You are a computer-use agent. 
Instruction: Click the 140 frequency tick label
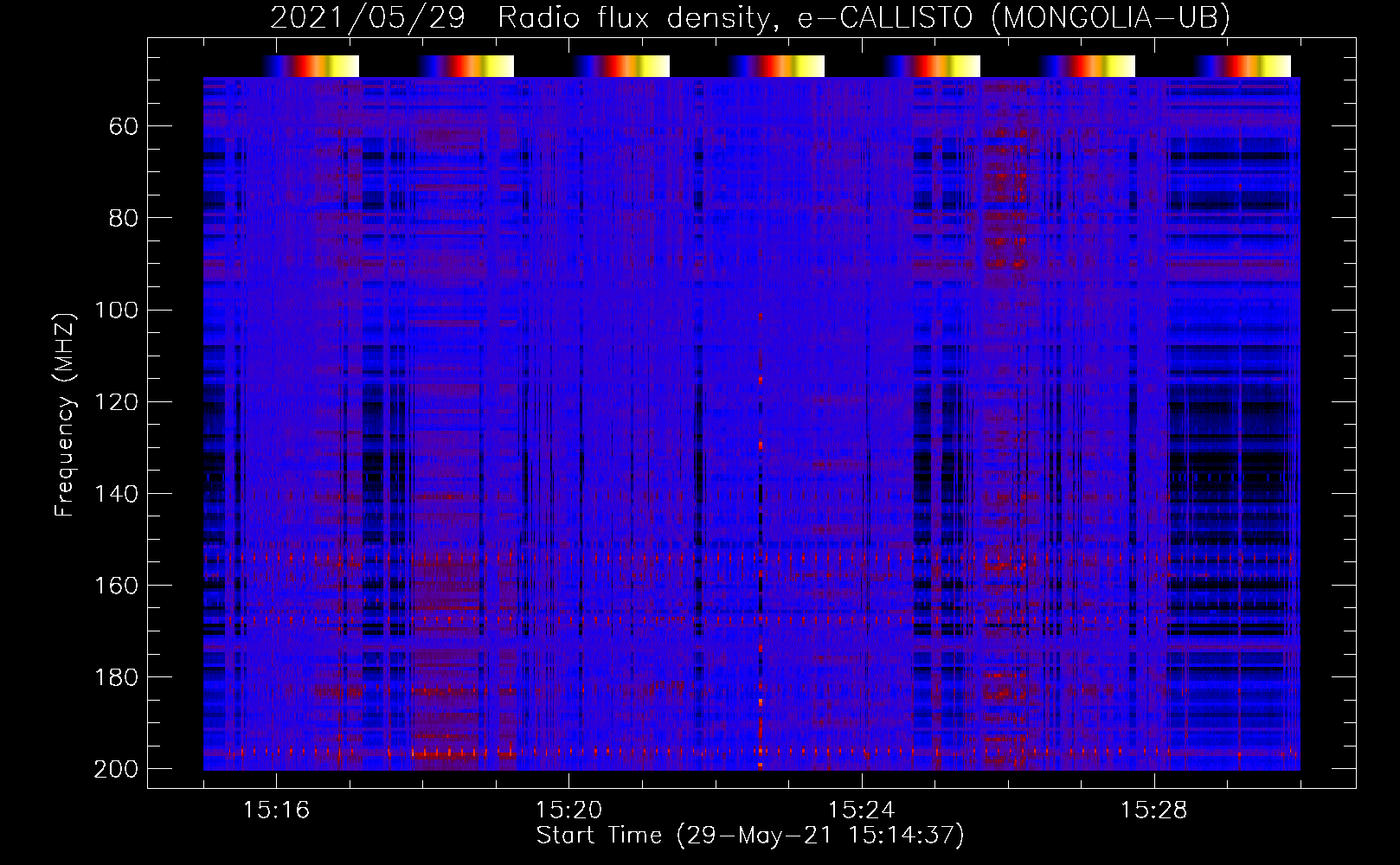[117, 494]
